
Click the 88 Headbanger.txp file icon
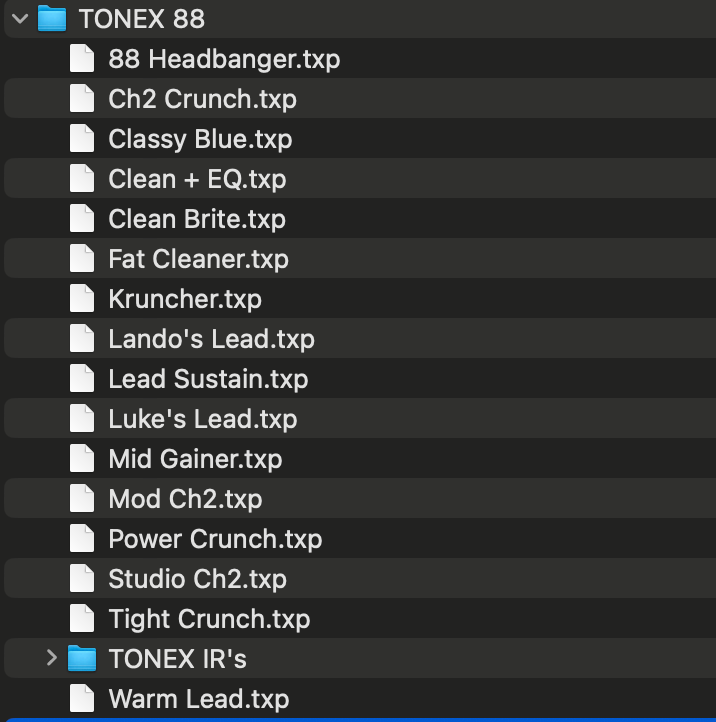pos(82,59)
